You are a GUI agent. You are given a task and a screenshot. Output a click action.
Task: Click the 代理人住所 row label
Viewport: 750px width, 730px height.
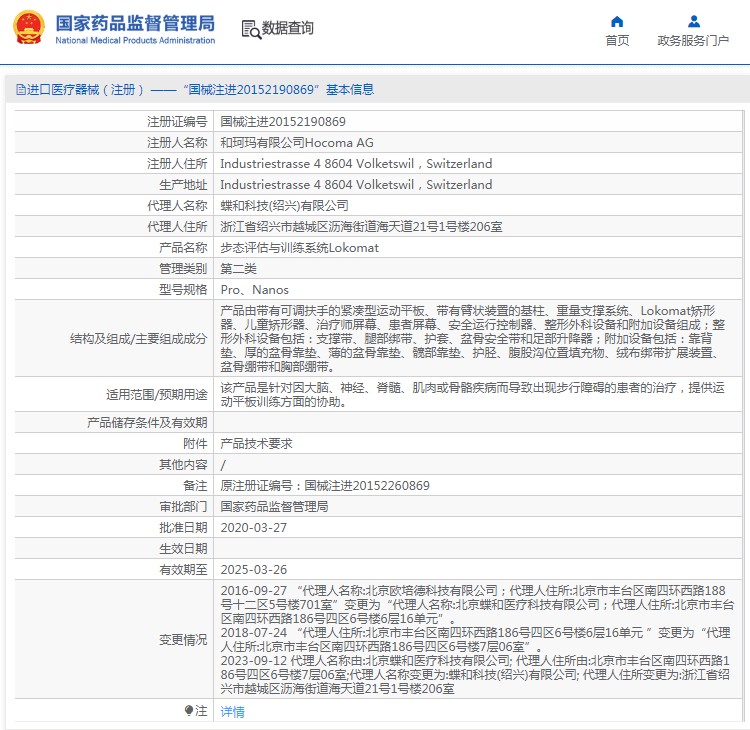click(177, 227)
